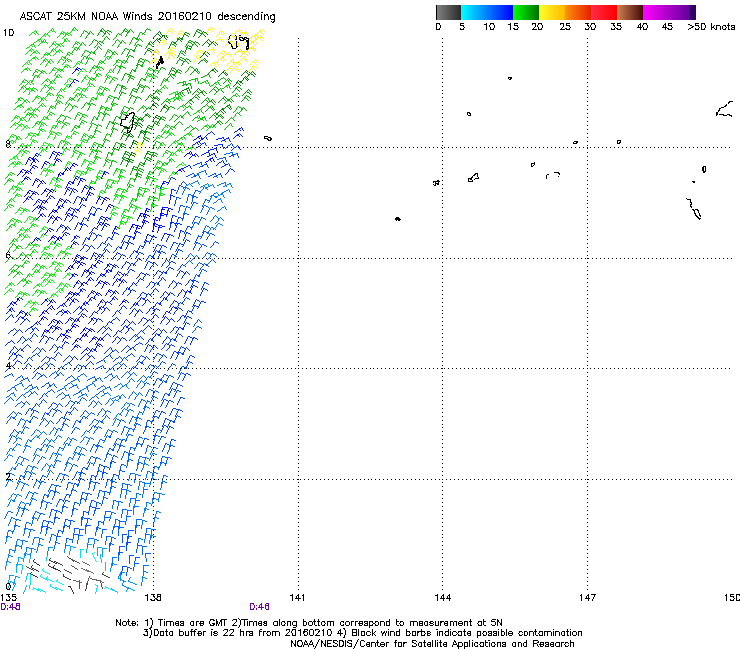Screen dimensions: 740x650
Task: Click the magenta-purple 40-50 knots legend band
Action: coord(669,12)
